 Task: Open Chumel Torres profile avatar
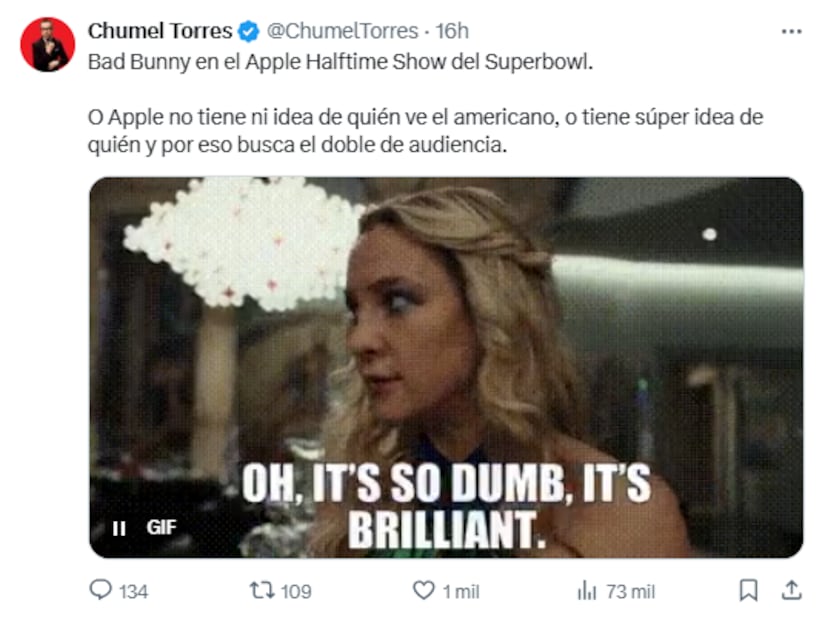47,44
